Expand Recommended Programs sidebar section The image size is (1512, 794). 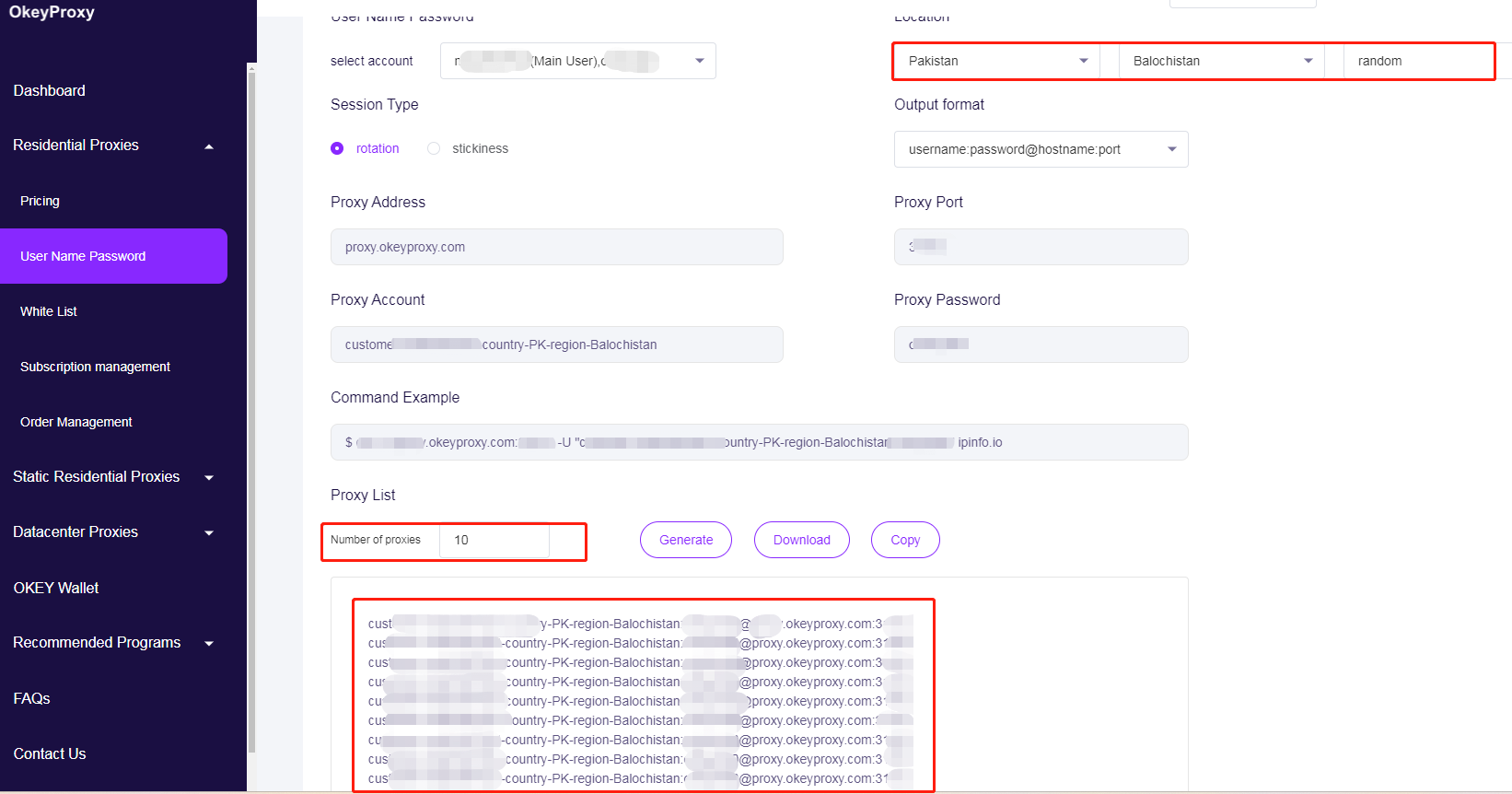(208, 643)
